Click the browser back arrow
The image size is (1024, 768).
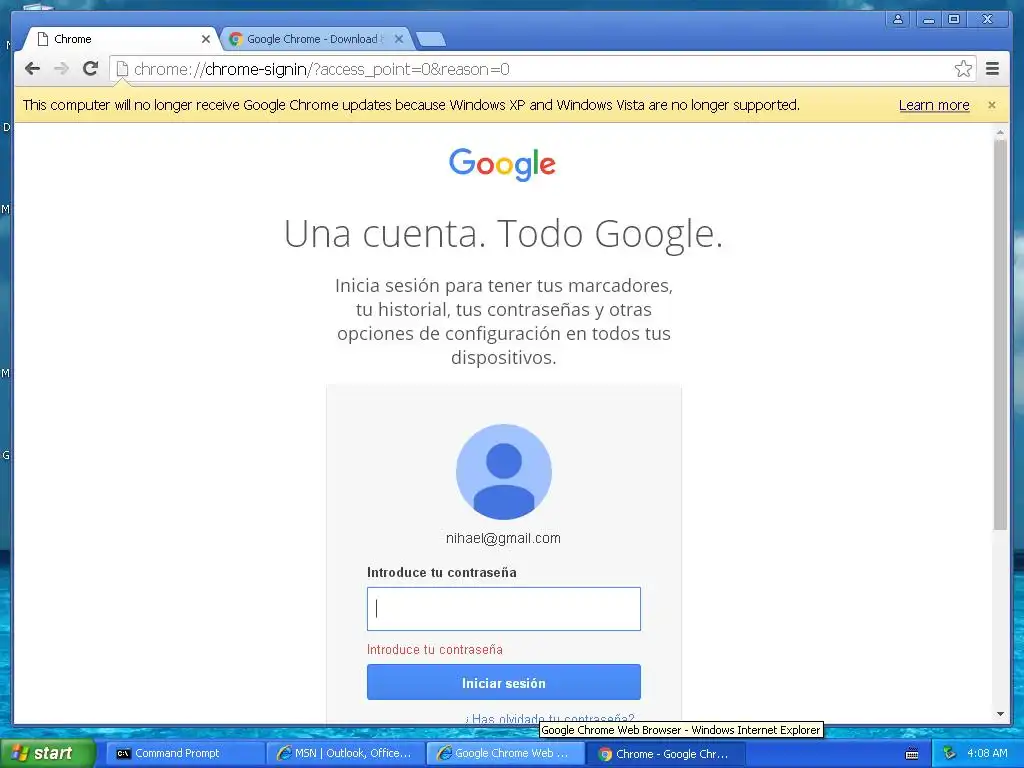[32, 69]
